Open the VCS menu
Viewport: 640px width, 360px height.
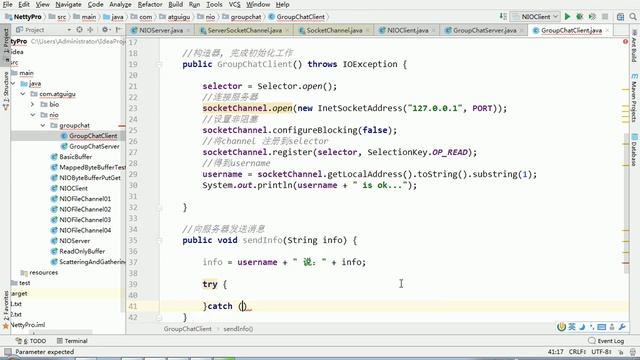point(234,4)
